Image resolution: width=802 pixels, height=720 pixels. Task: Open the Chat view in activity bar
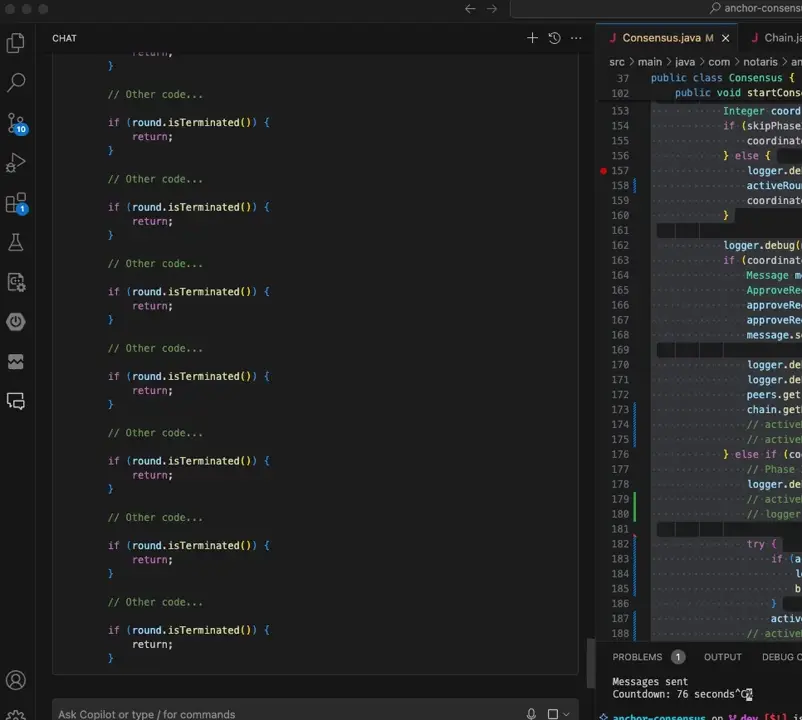(x=16, y=401)
